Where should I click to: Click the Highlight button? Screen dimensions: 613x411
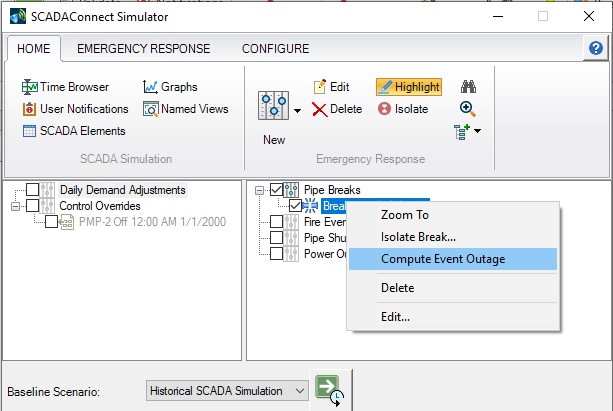(x=407, y=87)
